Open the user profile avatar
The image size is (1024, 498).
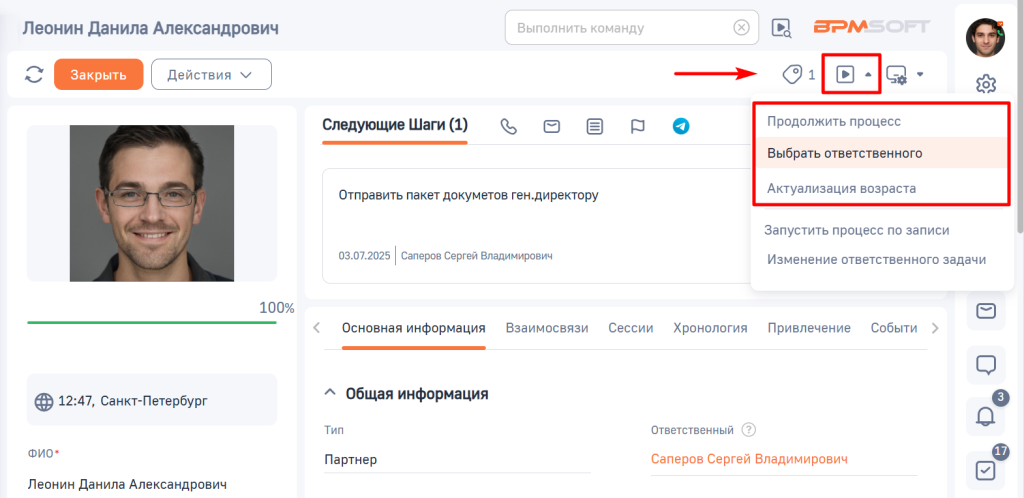[985, 38]
